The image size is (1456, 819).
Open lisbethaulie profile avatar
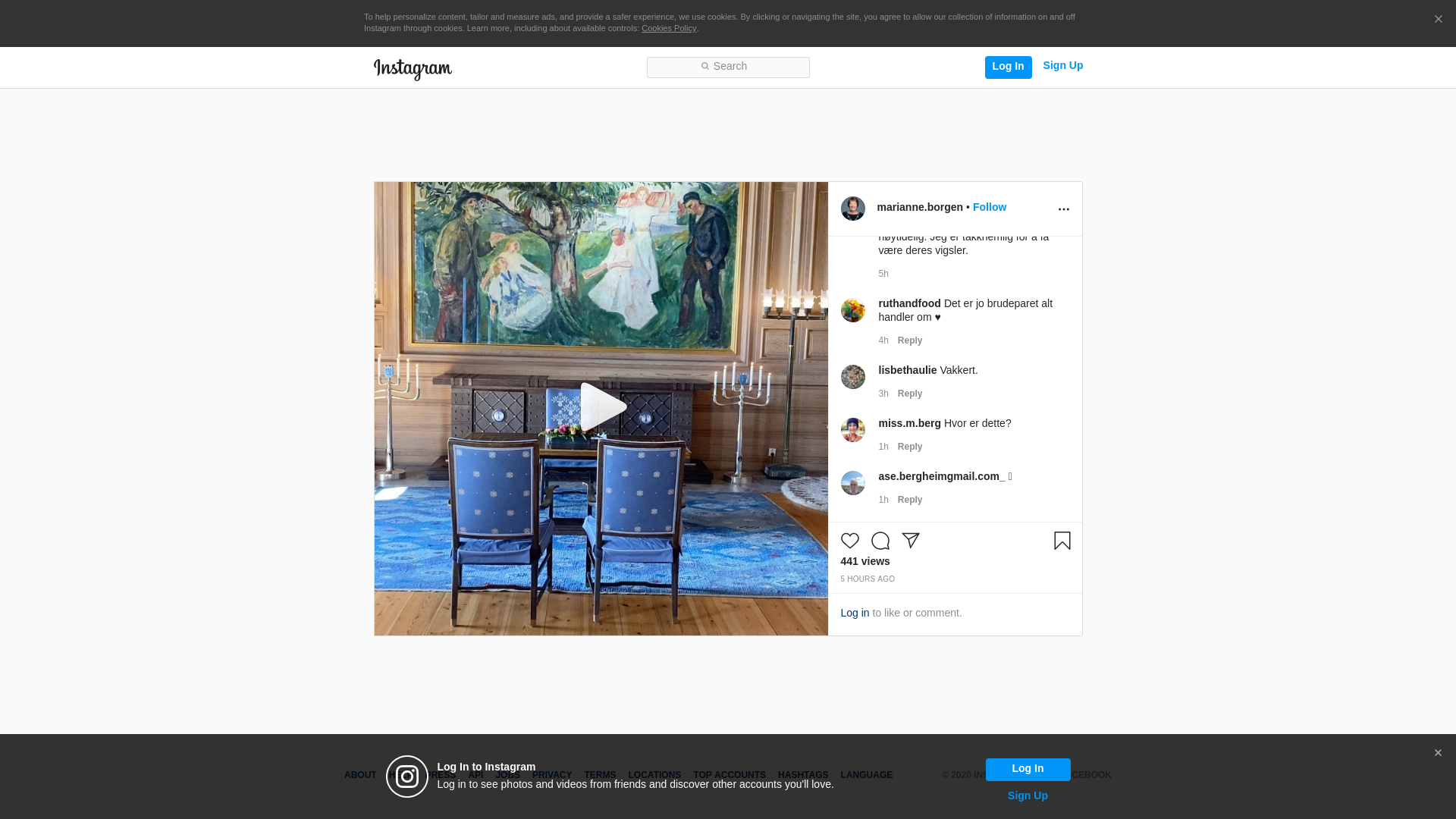853,377
